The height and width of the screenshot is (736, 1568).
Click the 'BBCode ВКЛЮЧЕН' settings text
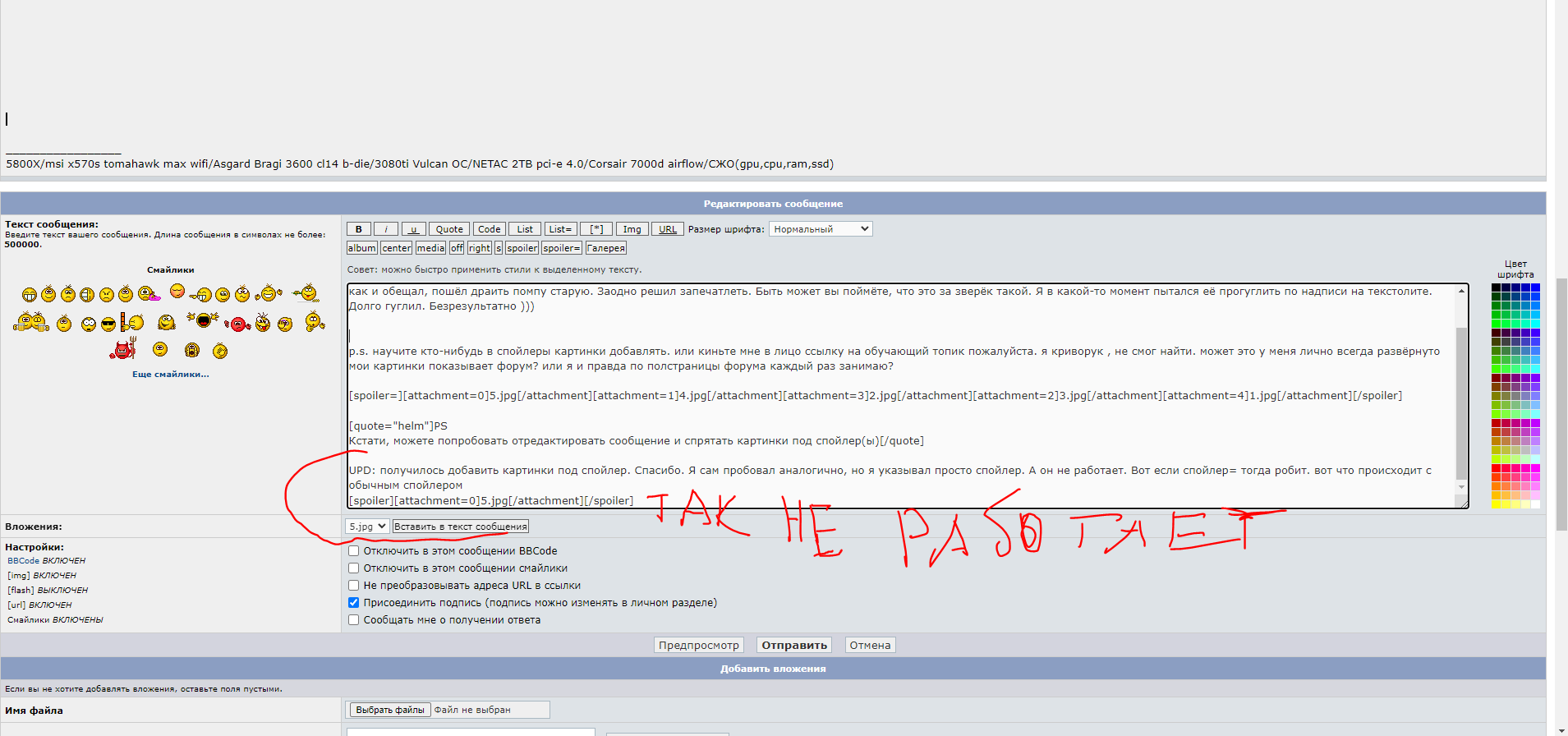pos(47,561)
